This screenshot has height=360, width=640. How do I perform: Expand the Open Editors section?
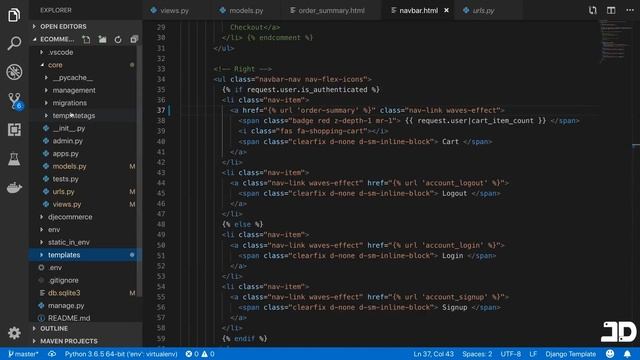point(63,27)
